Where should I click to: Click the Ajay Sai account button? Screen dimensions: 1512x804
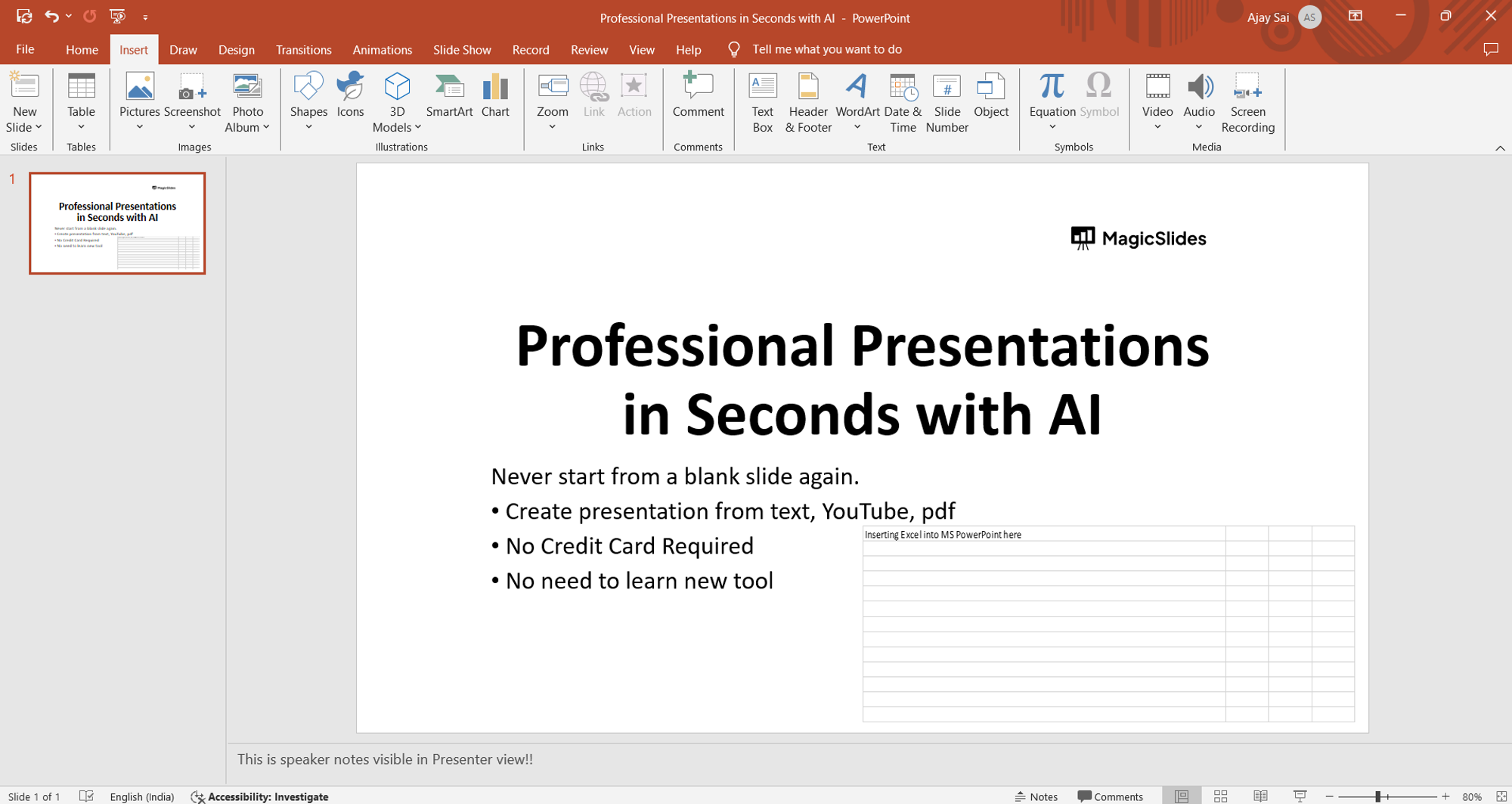(x=1284, y=17)
